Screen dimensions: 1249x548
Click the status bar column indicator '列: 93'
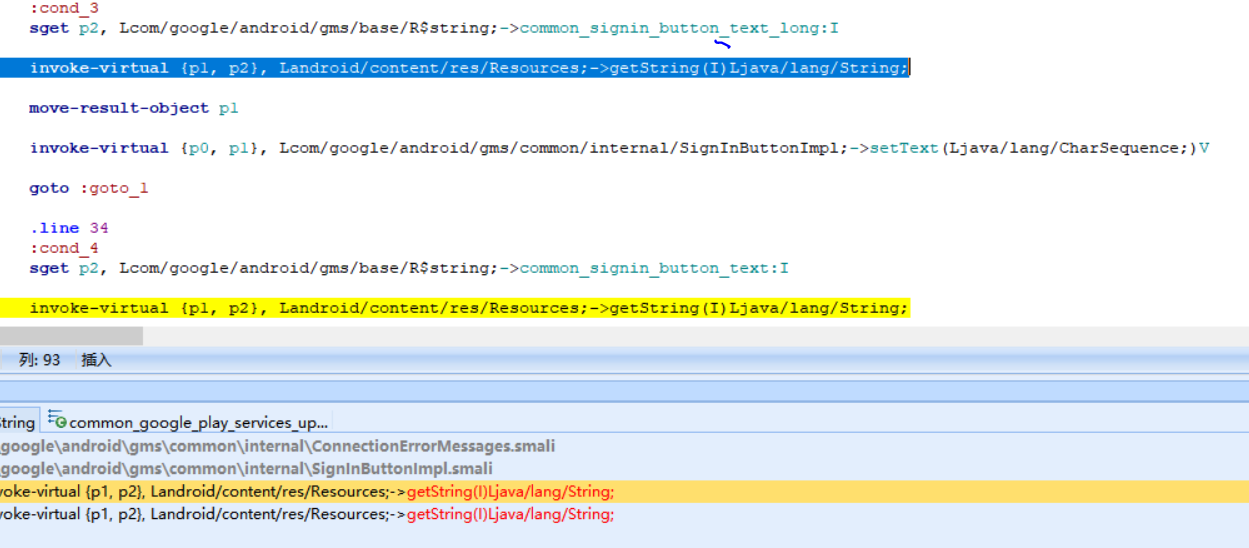(40, 360)
